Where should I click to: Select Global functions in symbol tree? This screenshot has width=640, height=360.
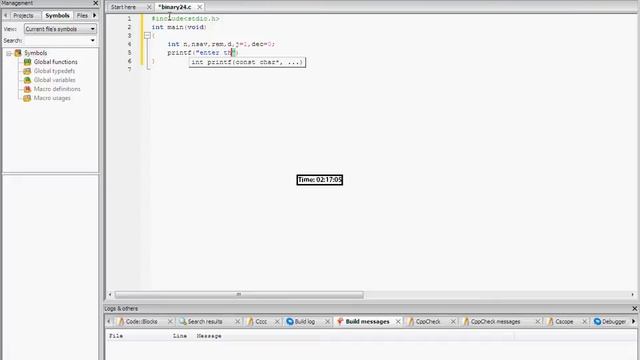56,62
